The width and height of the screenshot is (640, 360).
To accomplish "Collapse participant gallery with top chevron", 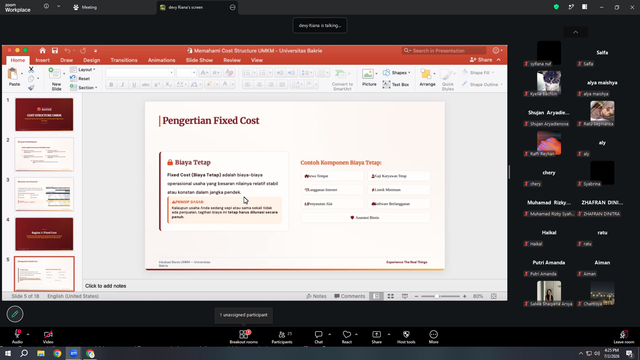I will 576,32.
